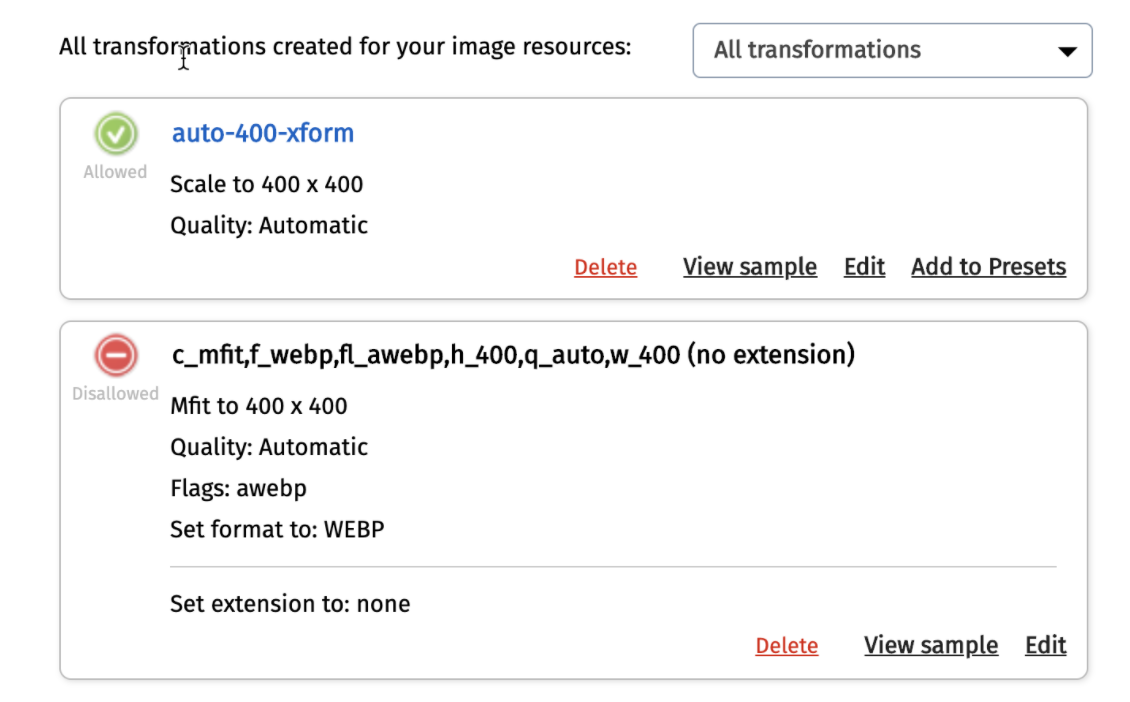Click the Allowed label under the green icon
Viewport: 1130px width, 702px height.
click(x=114, y=171)
